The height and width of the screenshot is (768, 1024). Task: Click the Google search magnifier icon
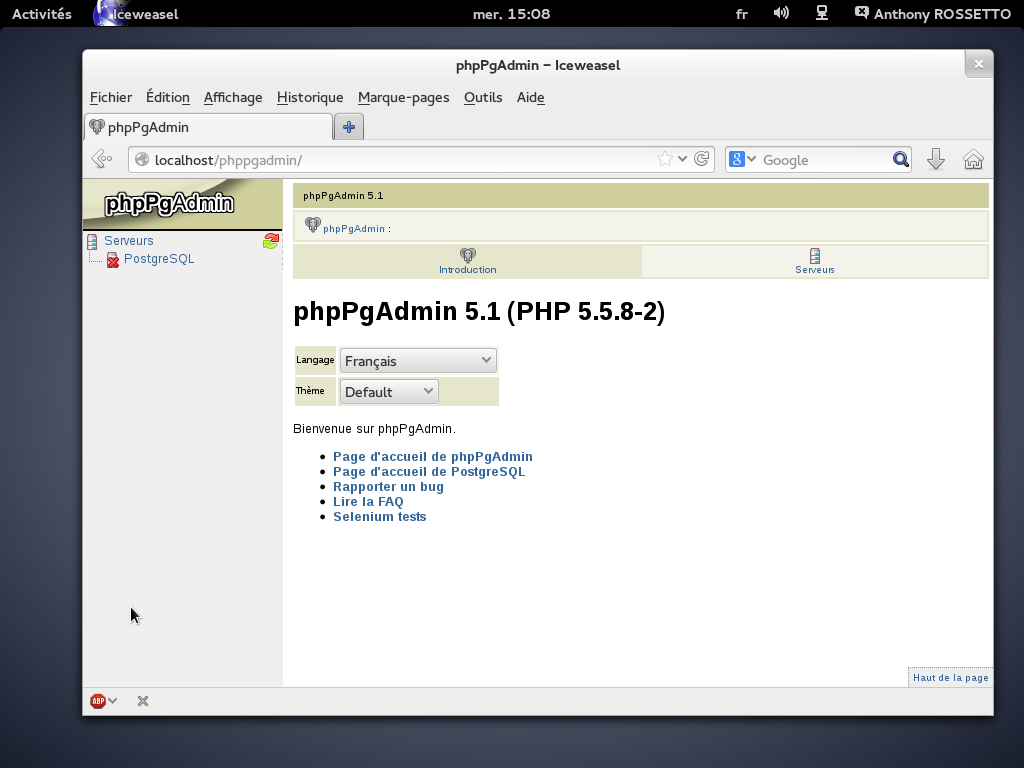click(901, 159)
